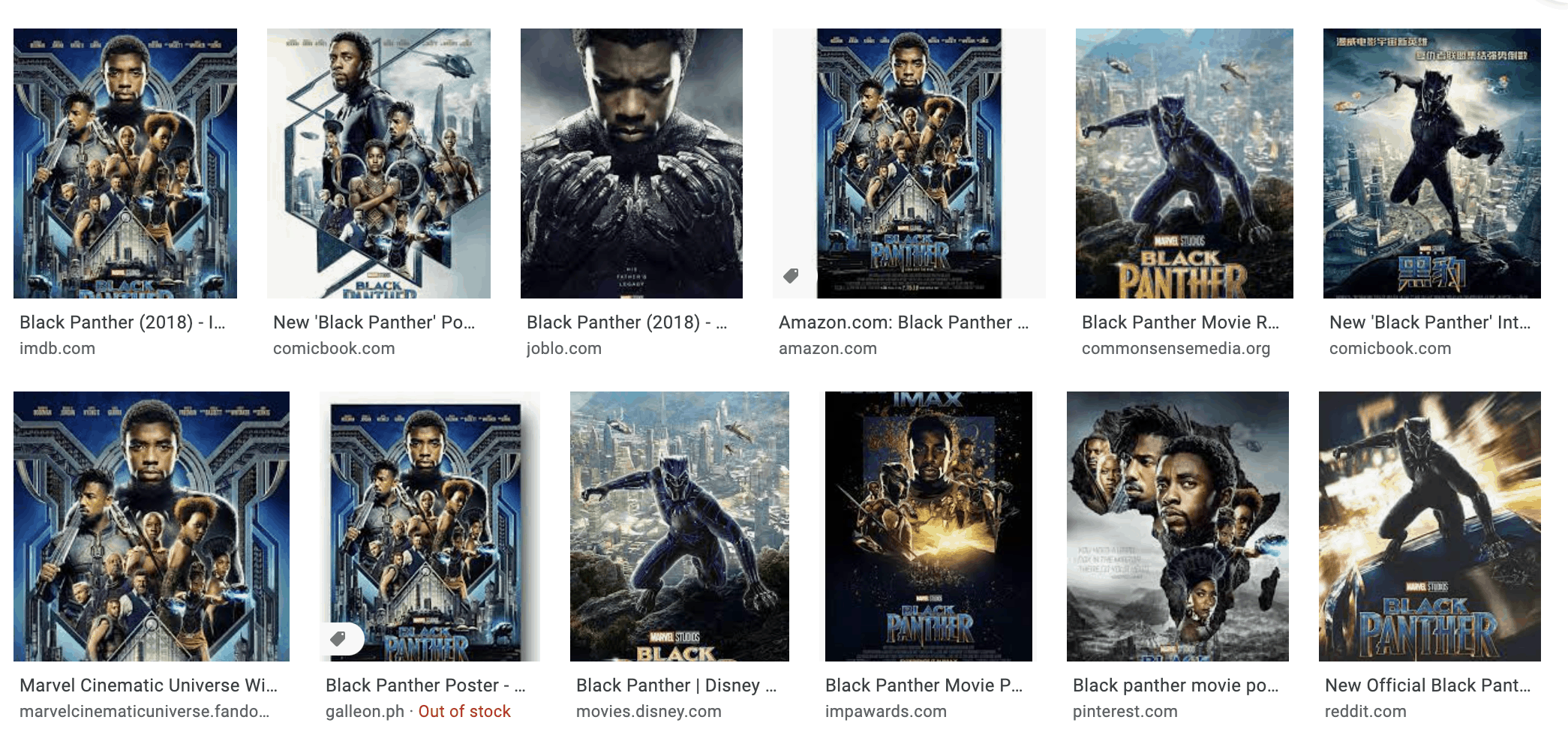Click the 'Black Panther Poster - ...' title link
1568x735 pixels.
pos(425,685)
